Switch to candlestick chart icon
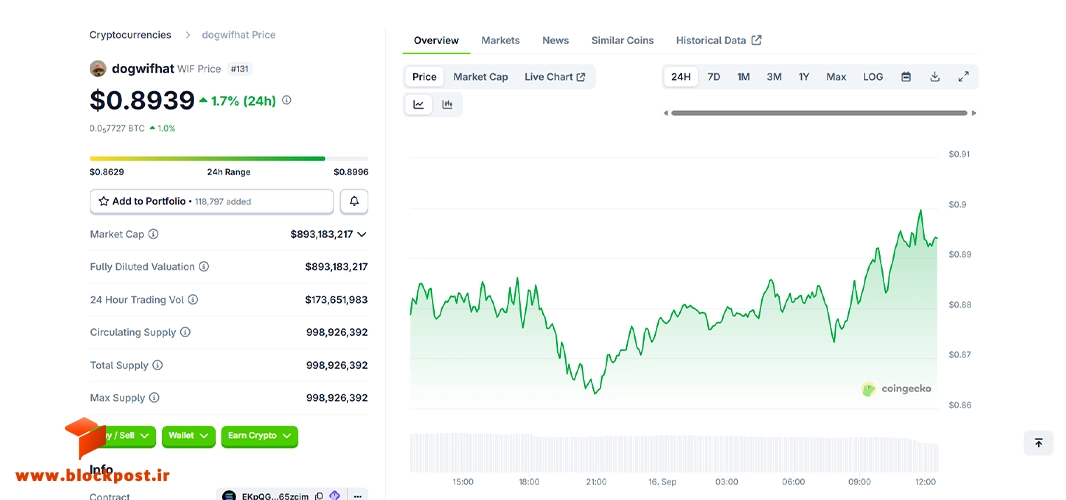Viewport: 1066px width, 500px height. 447,104
